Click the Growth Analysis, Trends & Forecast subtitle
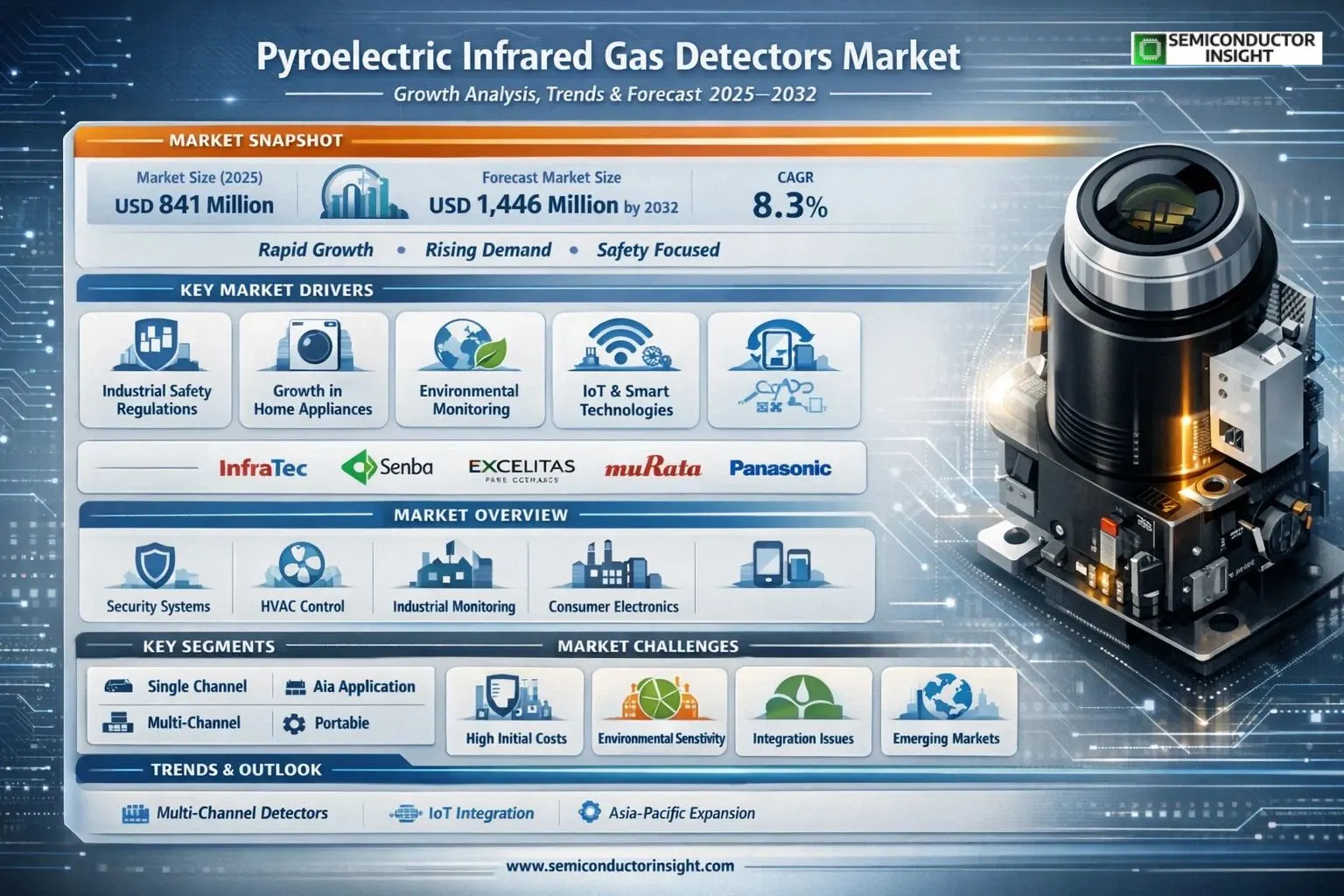1344x896 pixels. click(605, 94)
